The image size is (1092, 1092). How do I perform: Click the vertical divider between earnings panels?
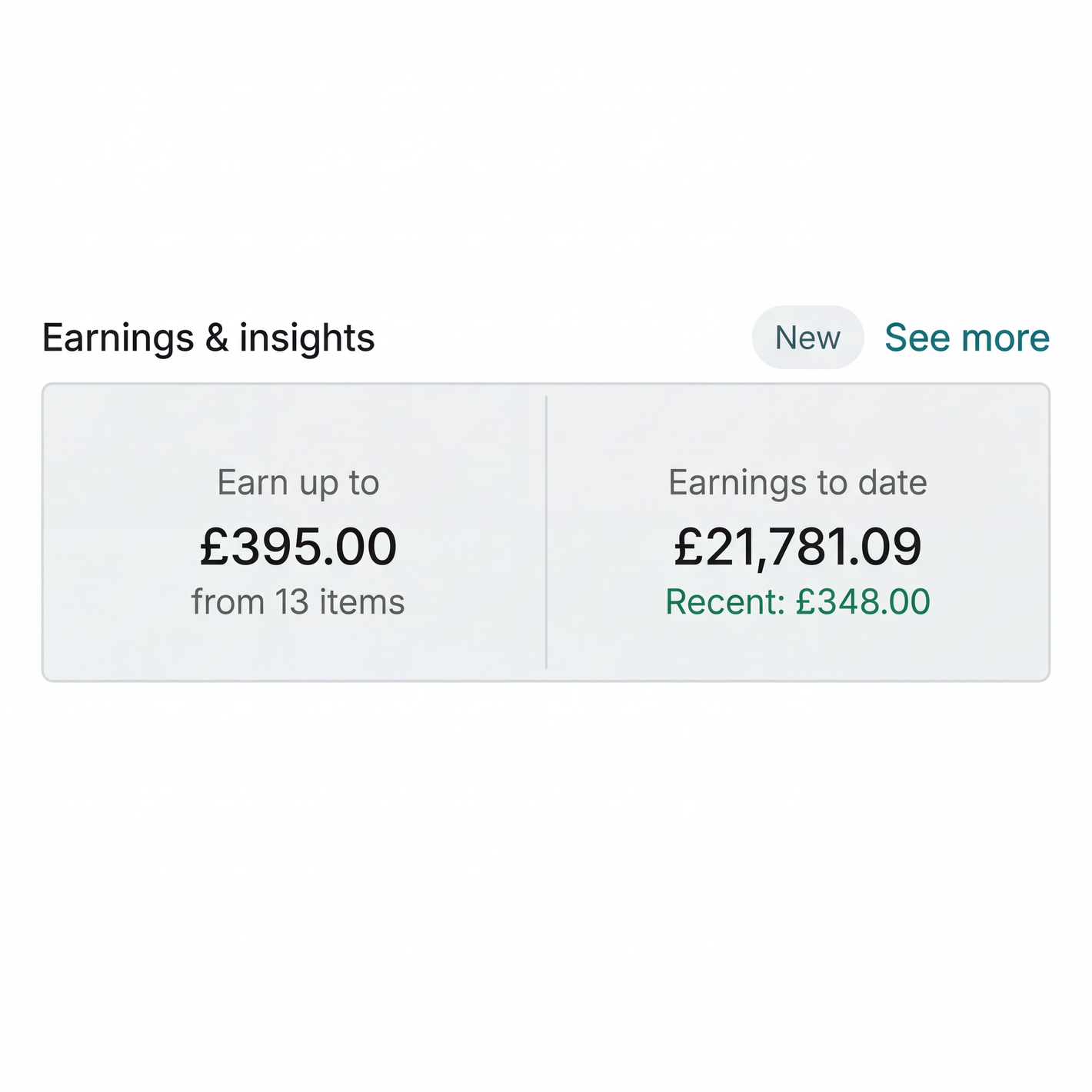546,532
